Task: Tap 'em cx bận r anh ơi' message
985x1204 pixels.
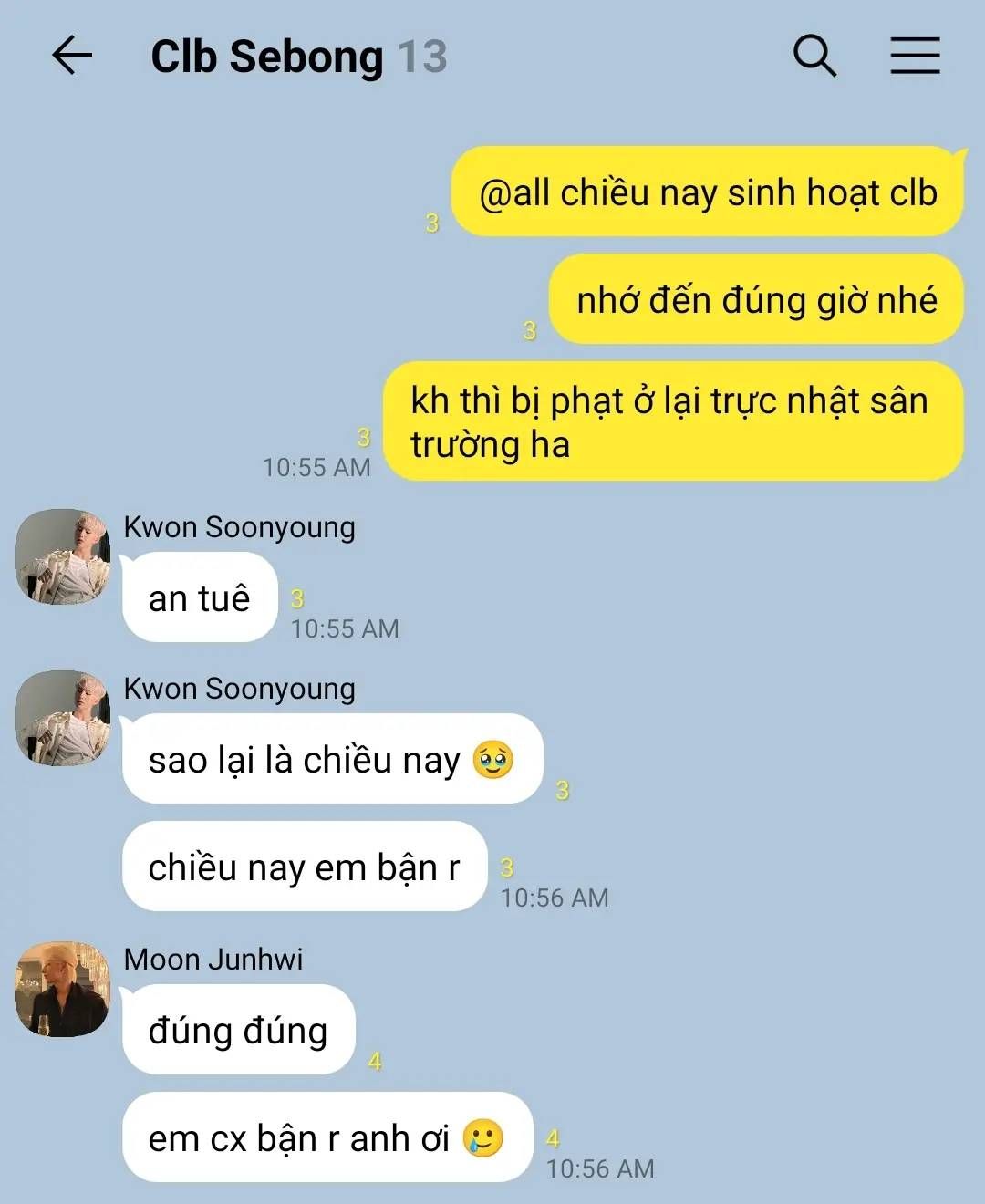Action: [x=327, y=1137]
